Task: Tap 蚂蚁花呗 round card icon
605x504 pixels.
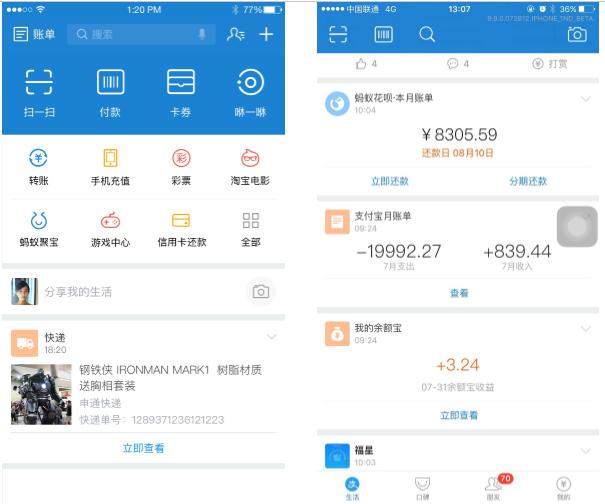Action: tap(337, 103)
